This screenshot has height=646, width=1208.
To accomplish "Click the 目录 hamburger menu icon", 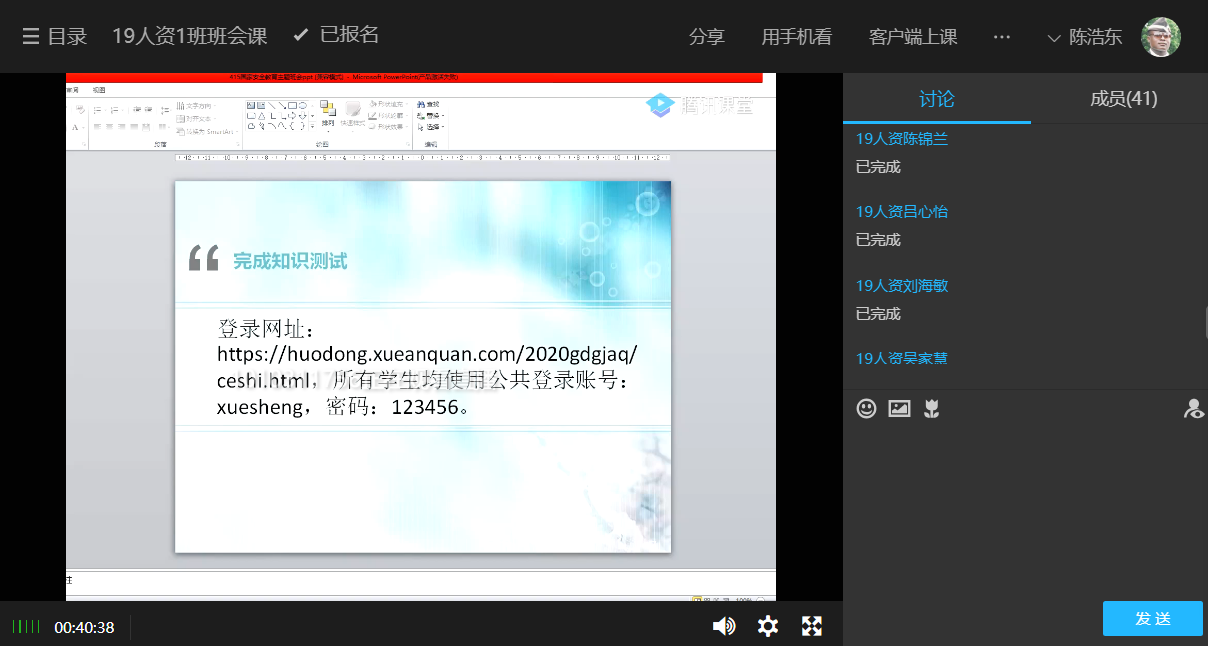I will click(x=31, y=37).
